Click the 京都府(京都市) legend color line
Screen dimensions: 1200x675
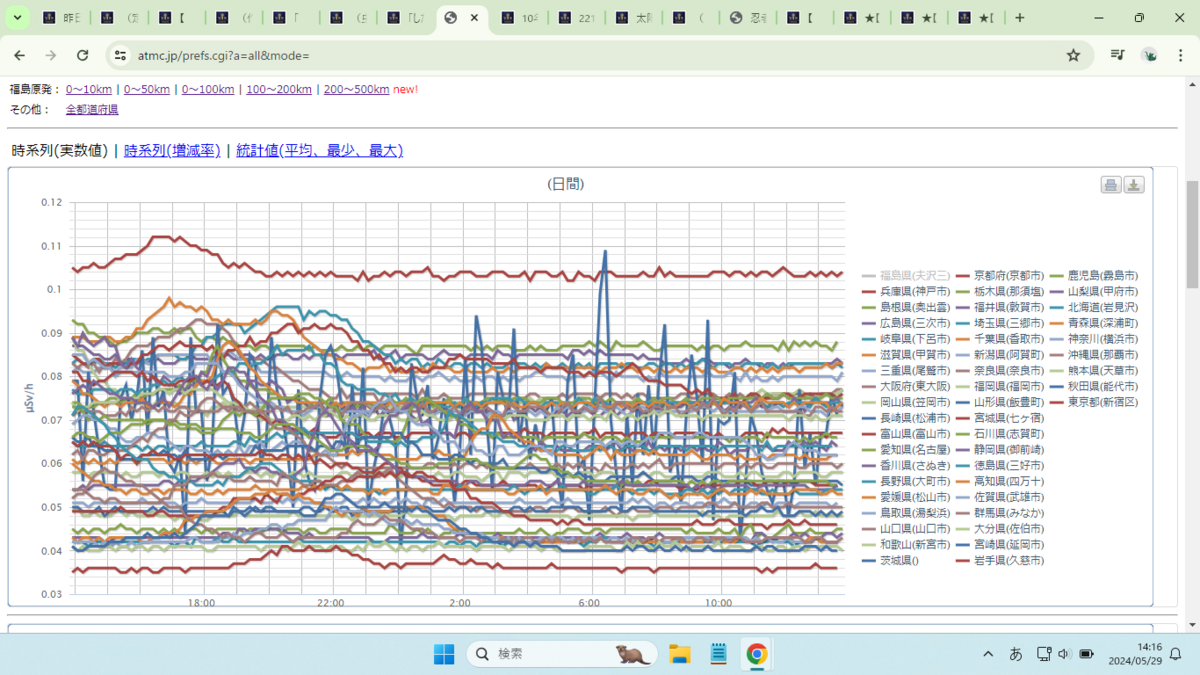pyautogui.click(x=963, y=275)
